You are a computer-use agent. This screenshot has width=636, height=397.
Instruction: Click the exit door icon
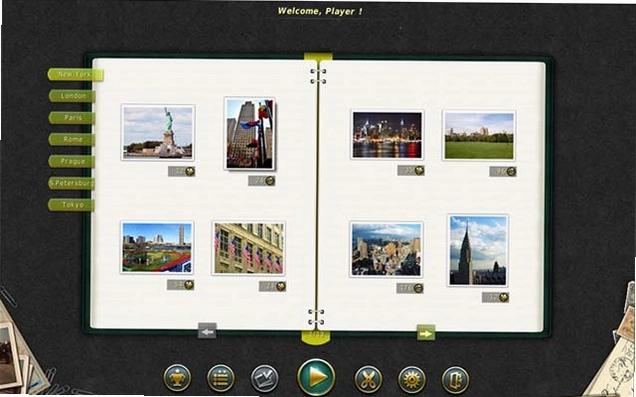pyautogui.click(x=456, y=379)
